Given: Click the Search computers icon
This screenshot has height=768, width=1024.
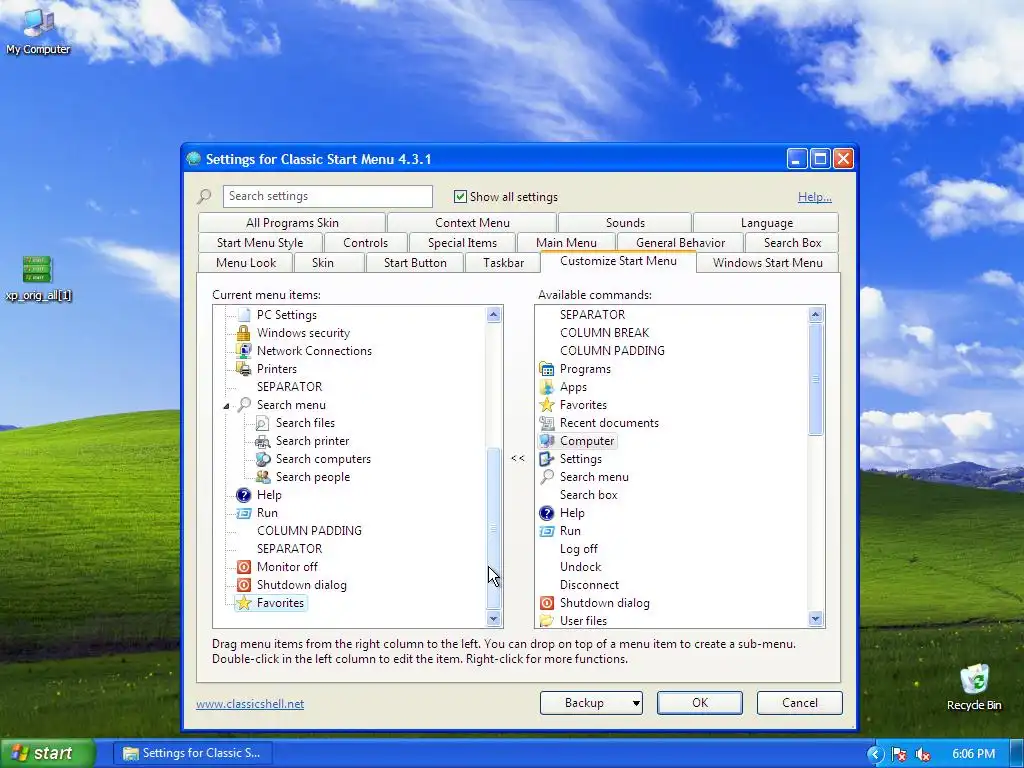Looking at the screenshot, I should [263, 459].
